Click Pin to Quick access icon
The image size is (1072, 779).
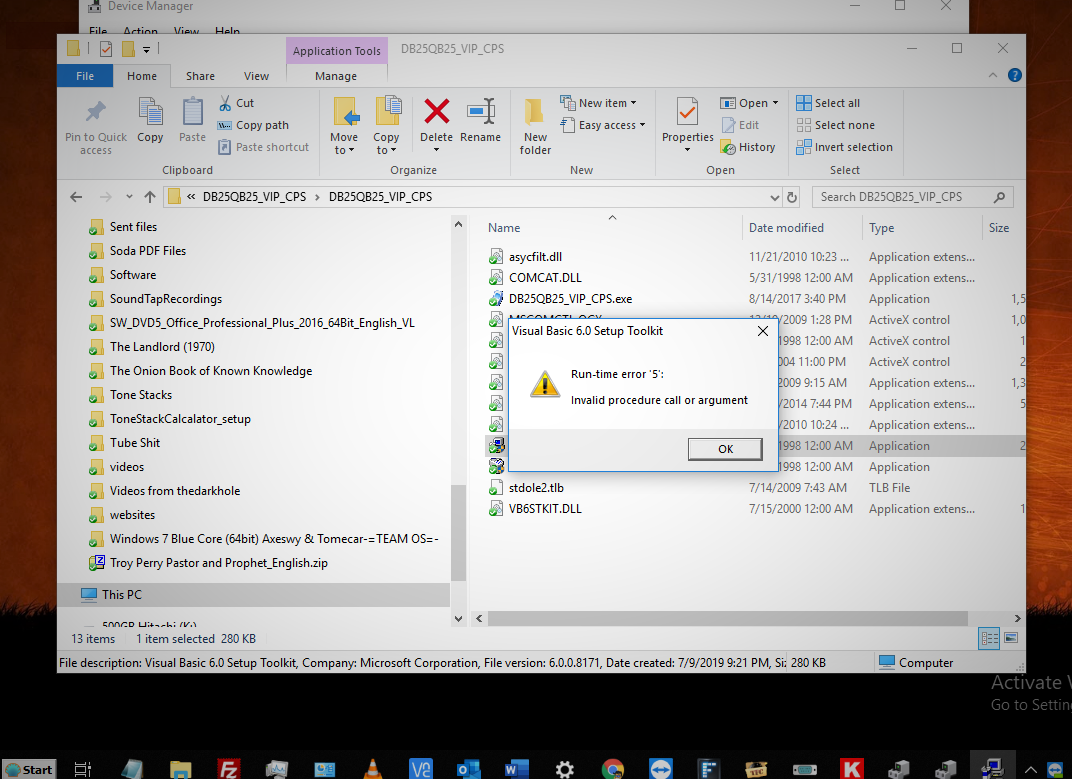(x=95, y=111)
